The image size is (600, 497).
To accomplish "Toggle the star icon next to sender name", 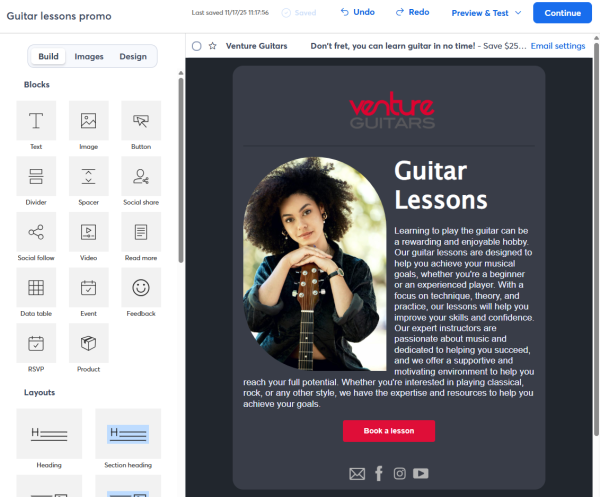I will tap(213, 46).
